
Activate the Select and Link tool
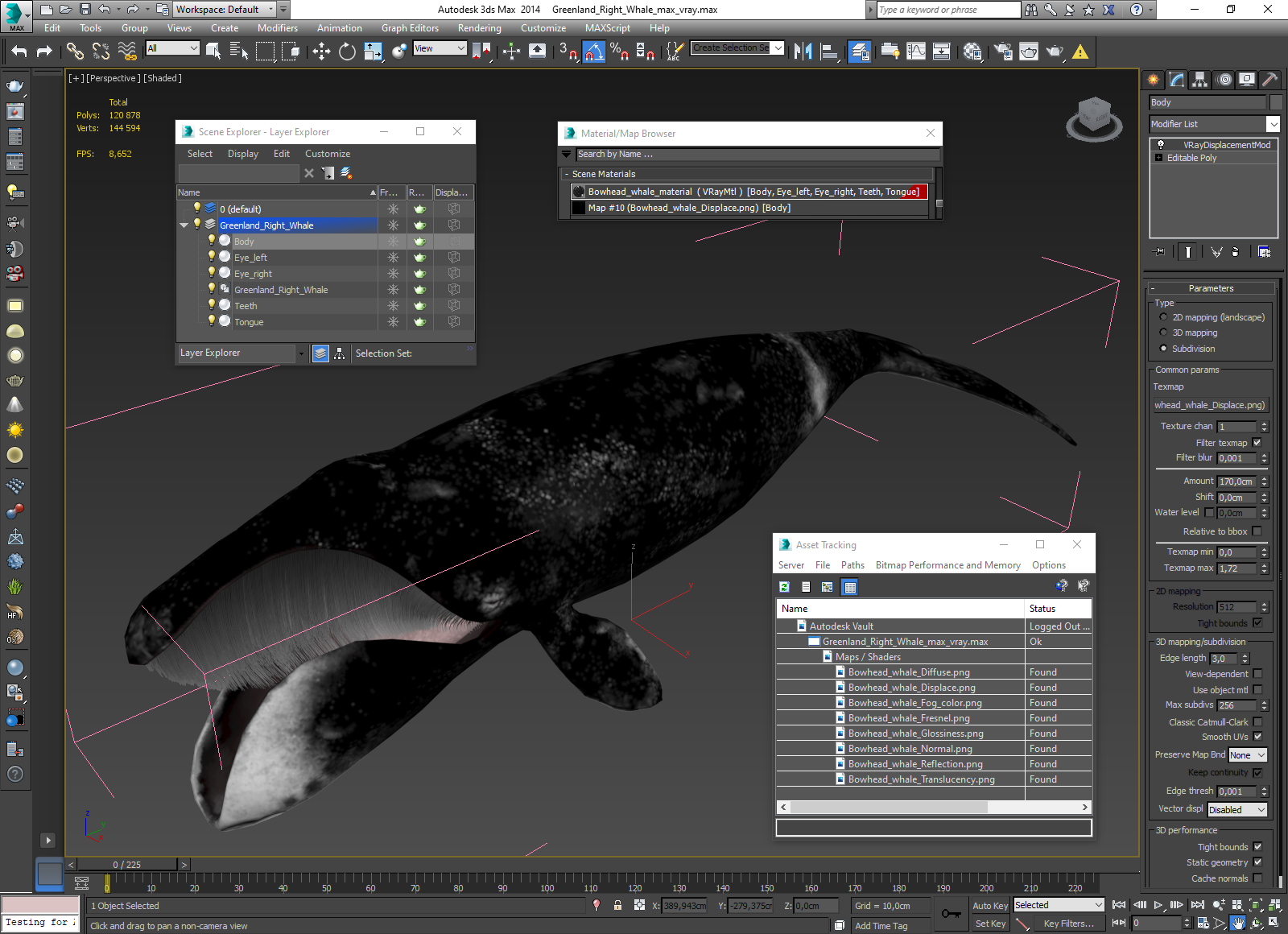click(75, 52)
